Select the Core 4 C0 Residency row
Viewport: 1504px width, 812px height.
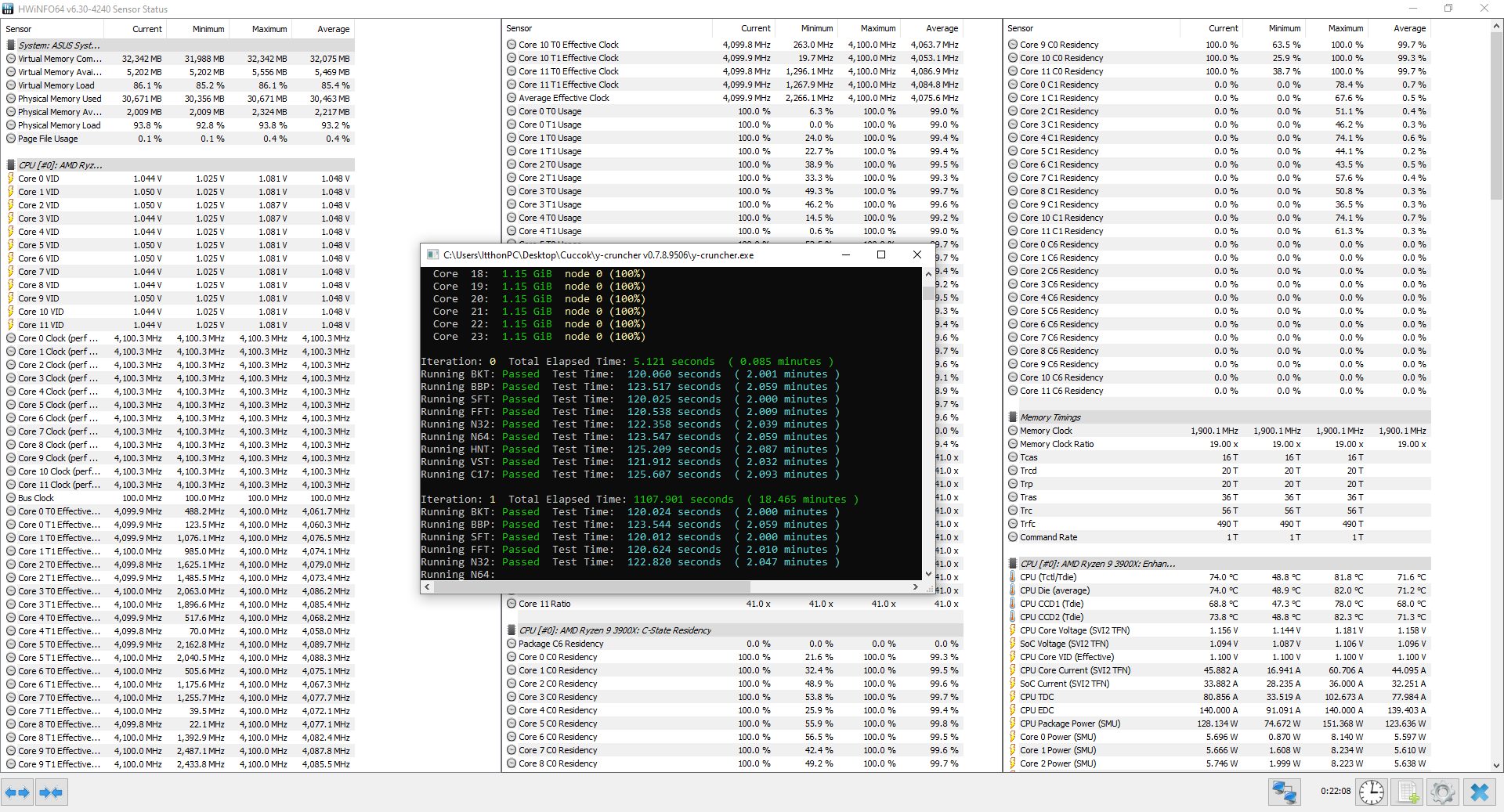[x=734, y=710]
